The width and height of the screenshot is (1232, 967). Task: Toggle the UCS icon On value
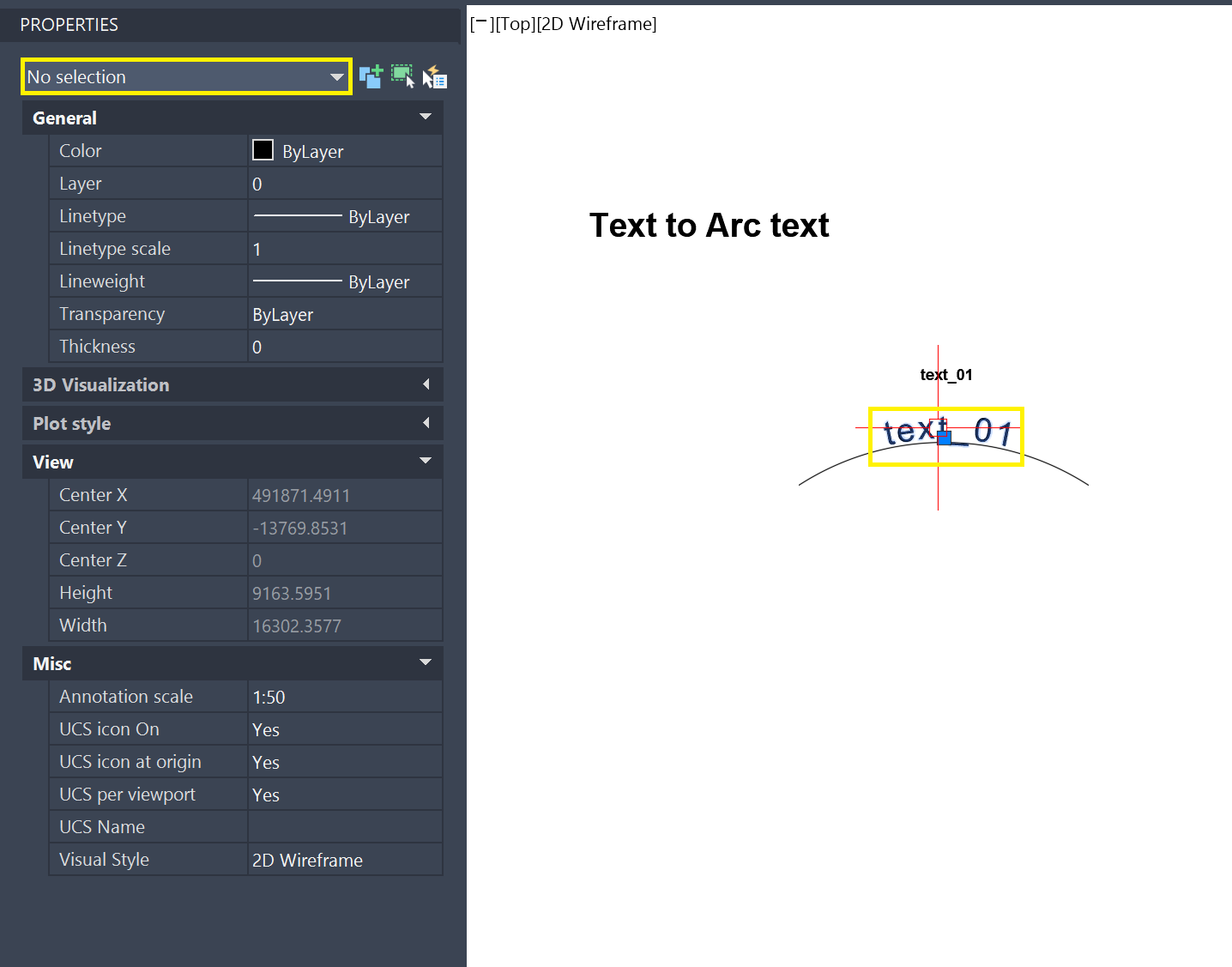tap(345, 729)
